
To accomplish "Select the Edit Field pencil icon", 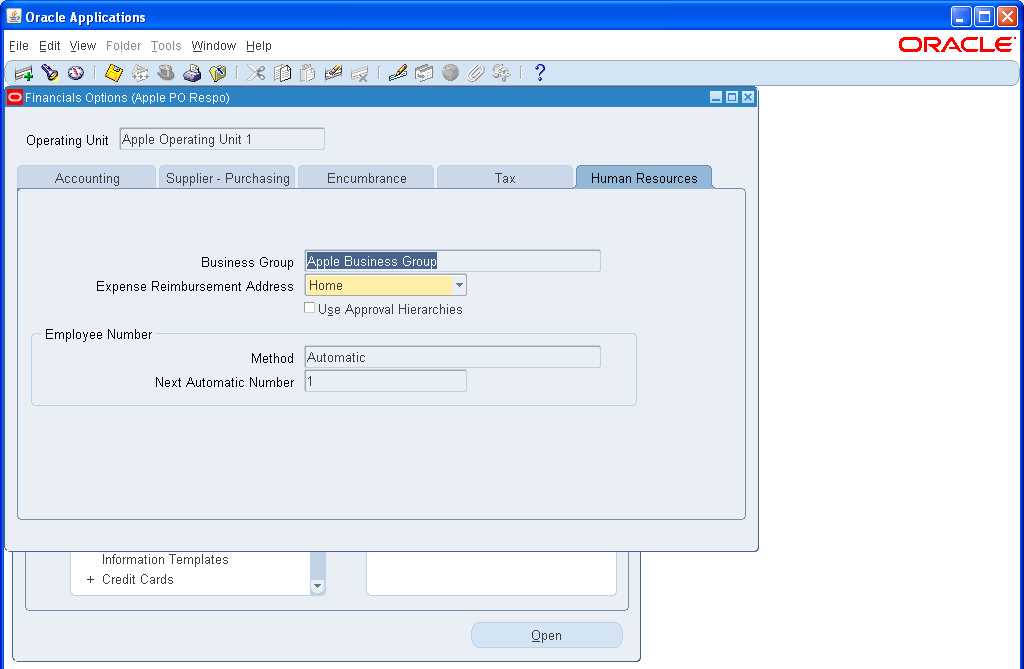I will (x=396, y=72).
